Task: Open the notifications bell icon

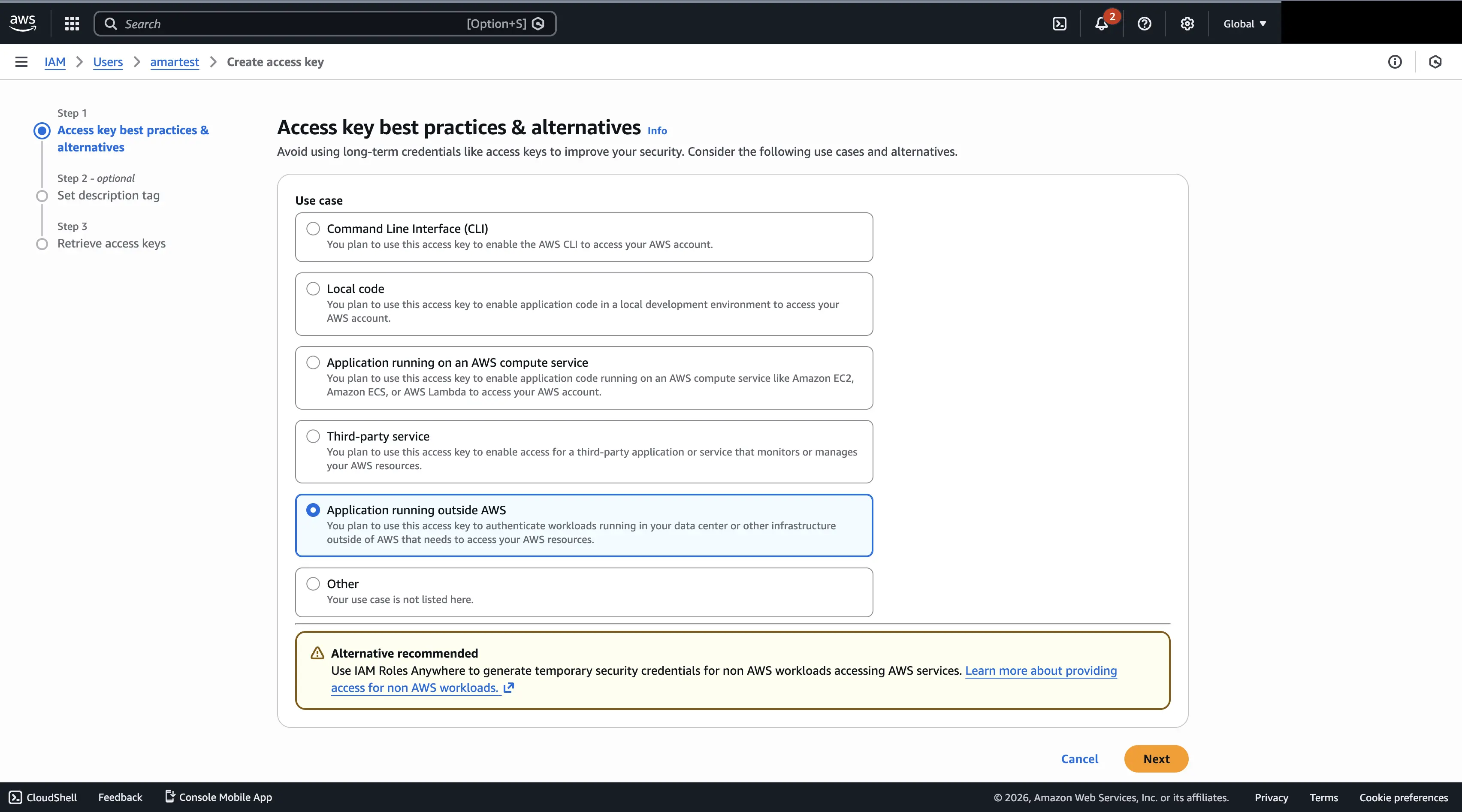Action: click(1102, 24)
